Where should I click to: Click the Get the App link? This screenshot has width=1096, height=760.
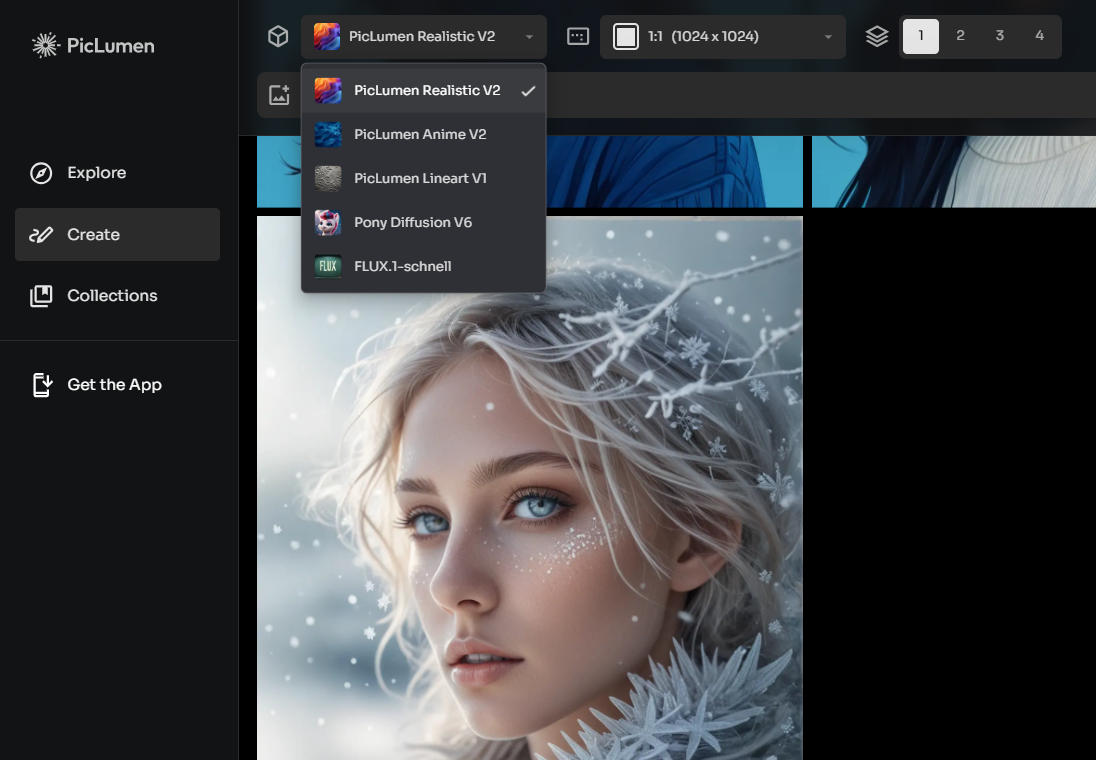117,385
